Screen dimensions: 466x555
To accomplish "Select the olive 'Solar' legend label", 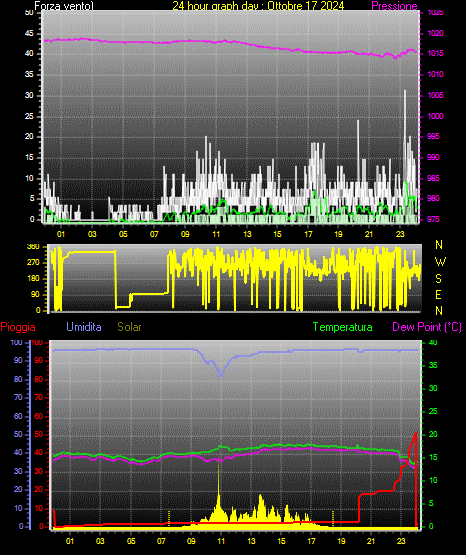I will coord(129,327).
